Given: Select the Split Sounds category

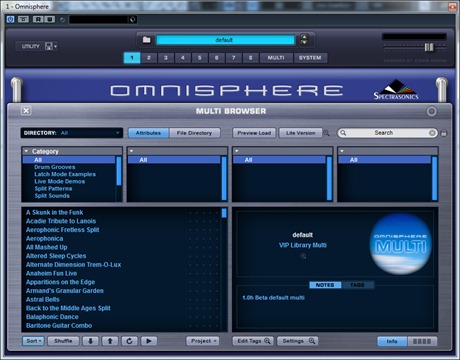Looking at the screenshot, I should tap(52, 196).
